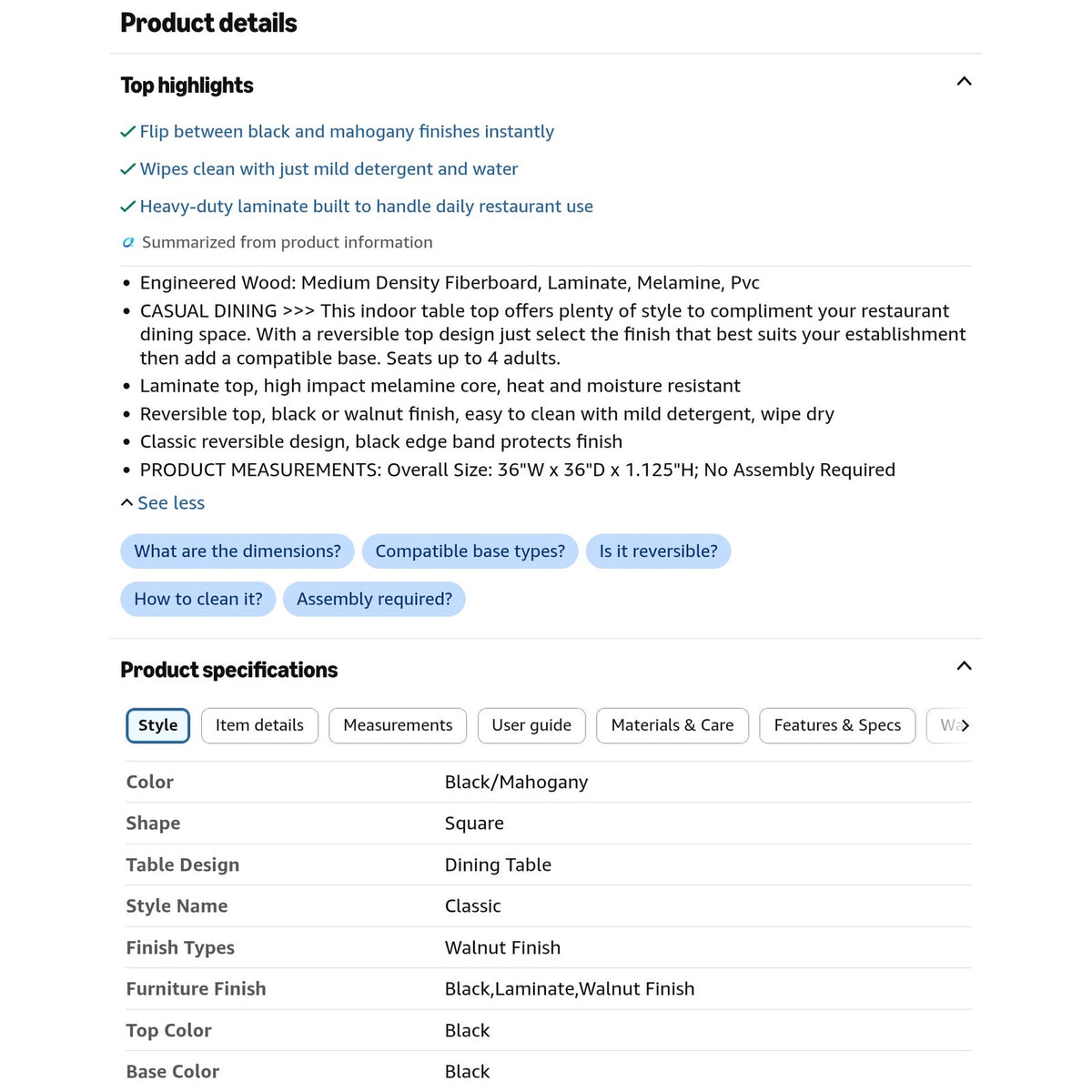Open the Heavy-duty laminate highlight link
This screenshot has width=1092, height=1092.
[366, 207]
